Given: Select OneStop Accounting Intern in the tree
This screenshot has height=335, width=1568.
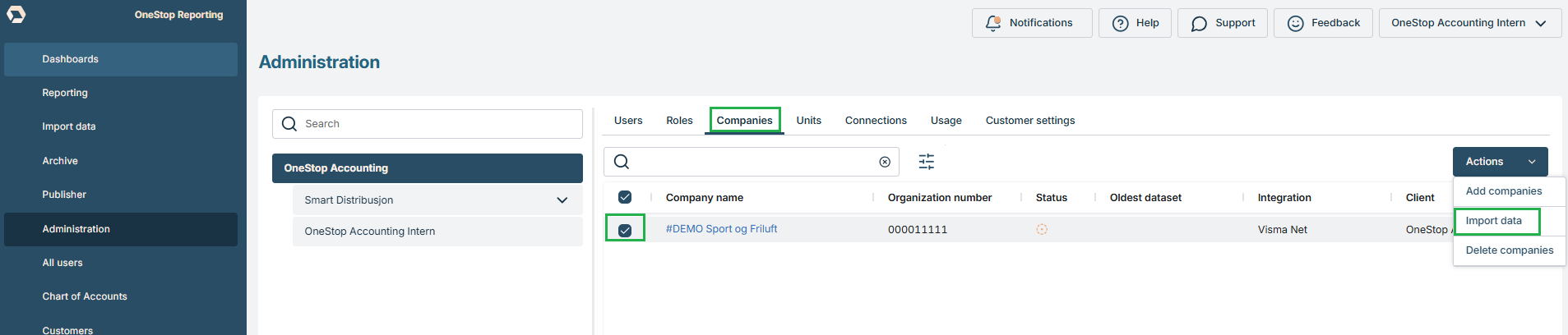Looking at the screenshot, I should click(437, 232).
